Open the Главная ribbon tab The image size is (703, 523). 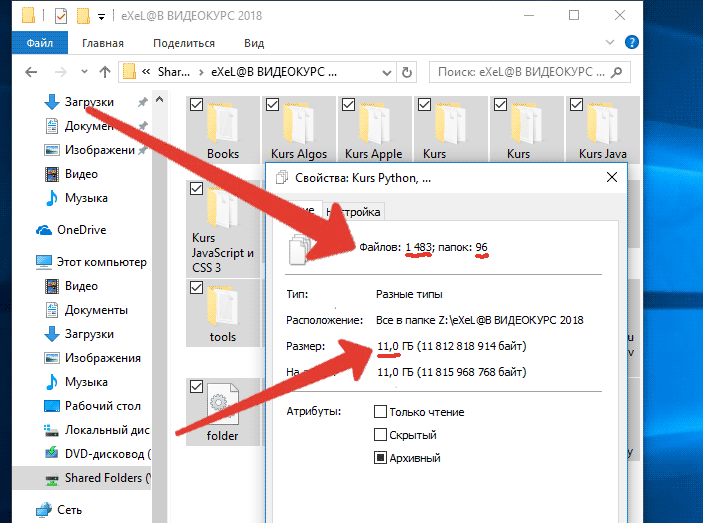point(103,43)
